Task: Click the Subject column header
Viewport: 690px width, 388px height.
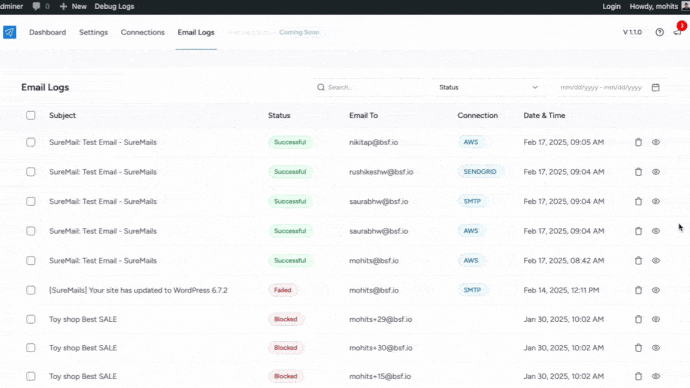Action: click(62, 115)
